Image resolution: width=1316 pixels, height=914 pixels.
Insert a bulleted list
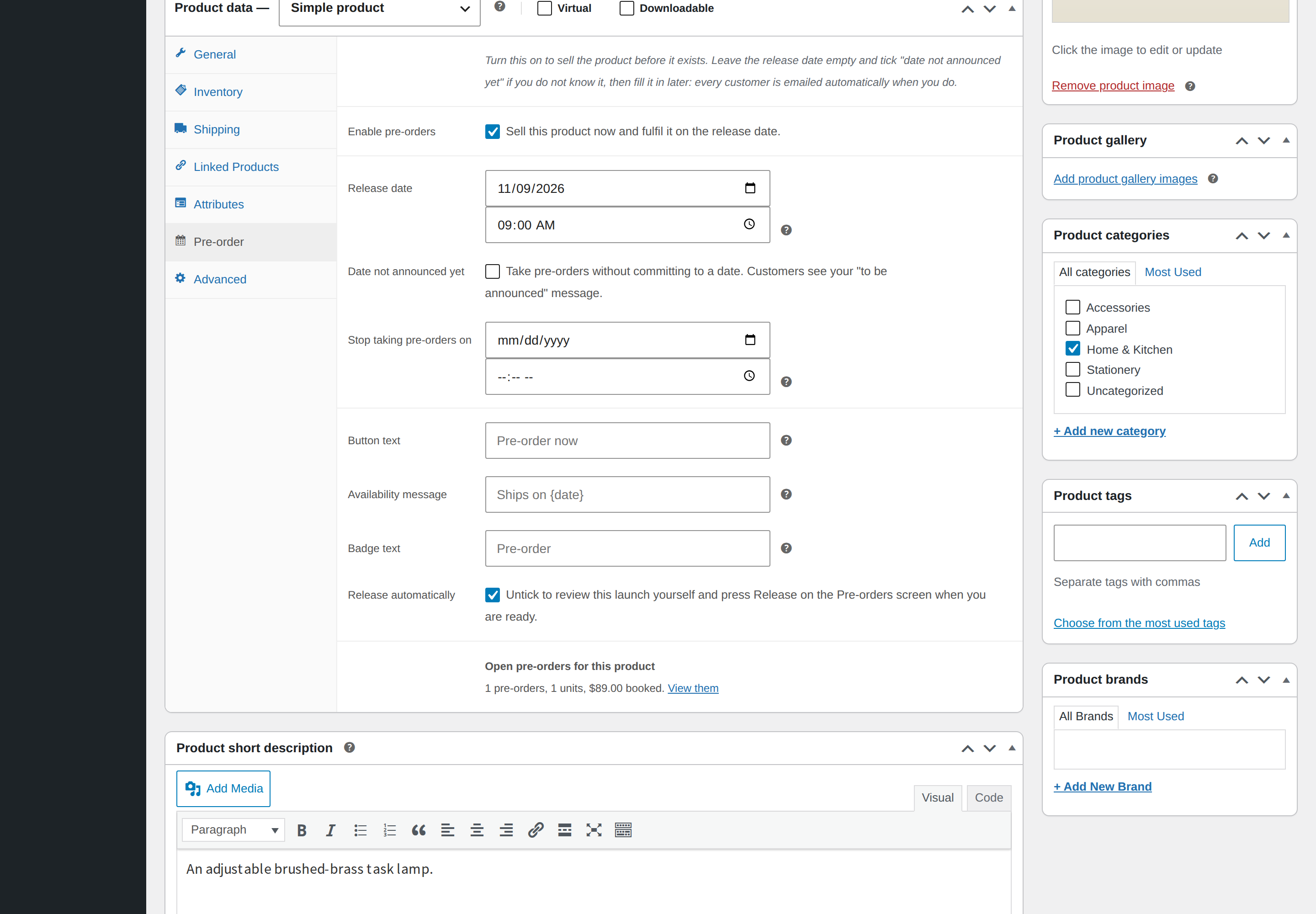360,830
